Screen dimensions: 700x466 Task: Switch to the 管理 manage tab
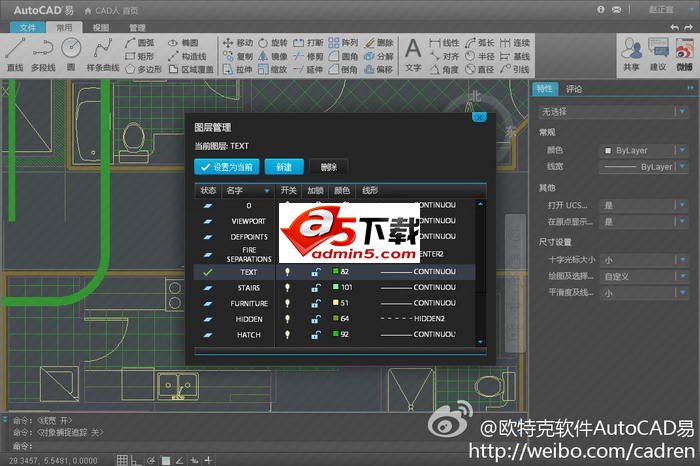coord(137,28)
